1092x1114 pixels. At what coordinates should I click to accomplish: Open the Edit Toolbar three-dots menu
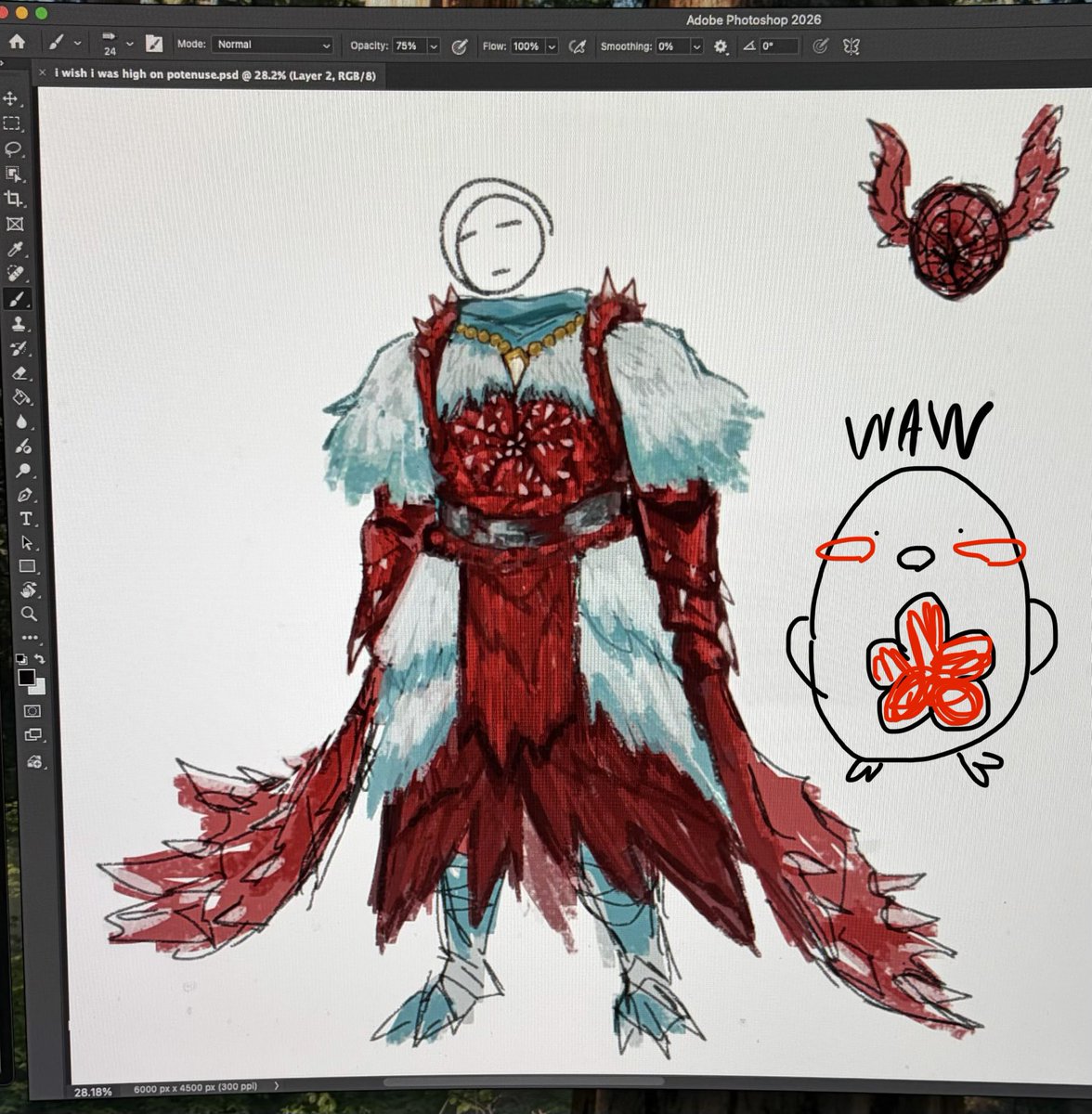30,638
